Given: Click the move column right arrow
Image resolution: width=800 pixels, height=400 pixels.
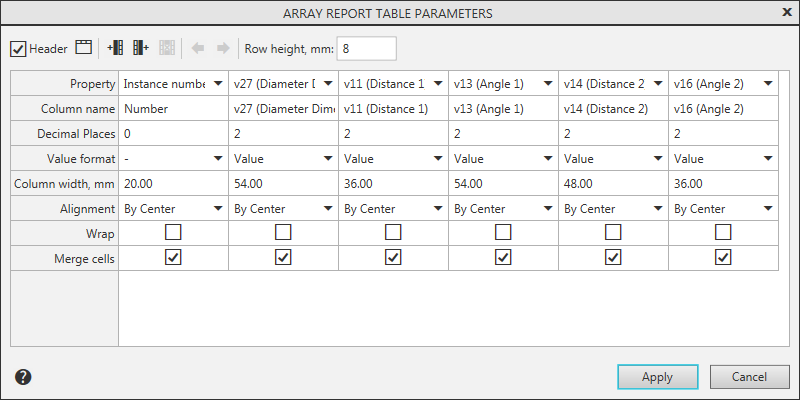Looking at the screenshot, I should coord(223,48).
